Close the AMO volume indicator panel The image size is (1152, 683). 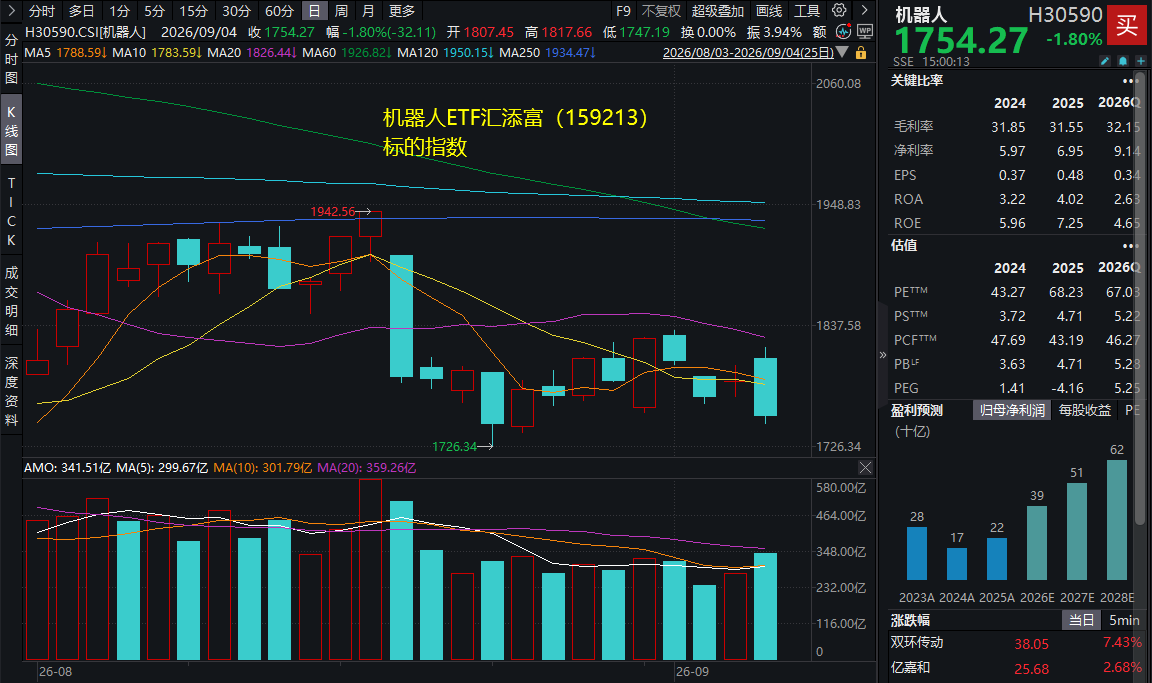865,468
